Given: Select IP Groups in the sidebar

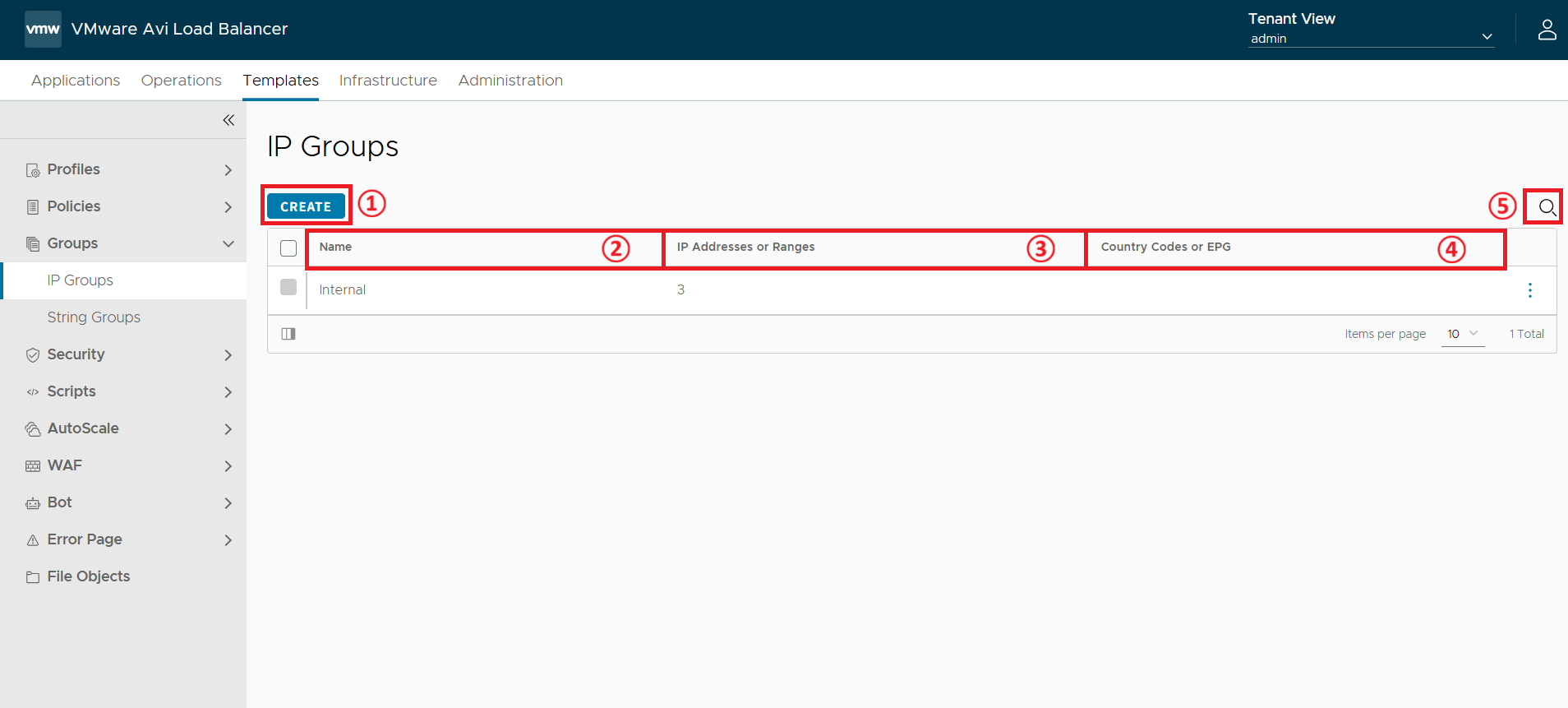Looking at the screenshot, I should (x=81, y=280).
